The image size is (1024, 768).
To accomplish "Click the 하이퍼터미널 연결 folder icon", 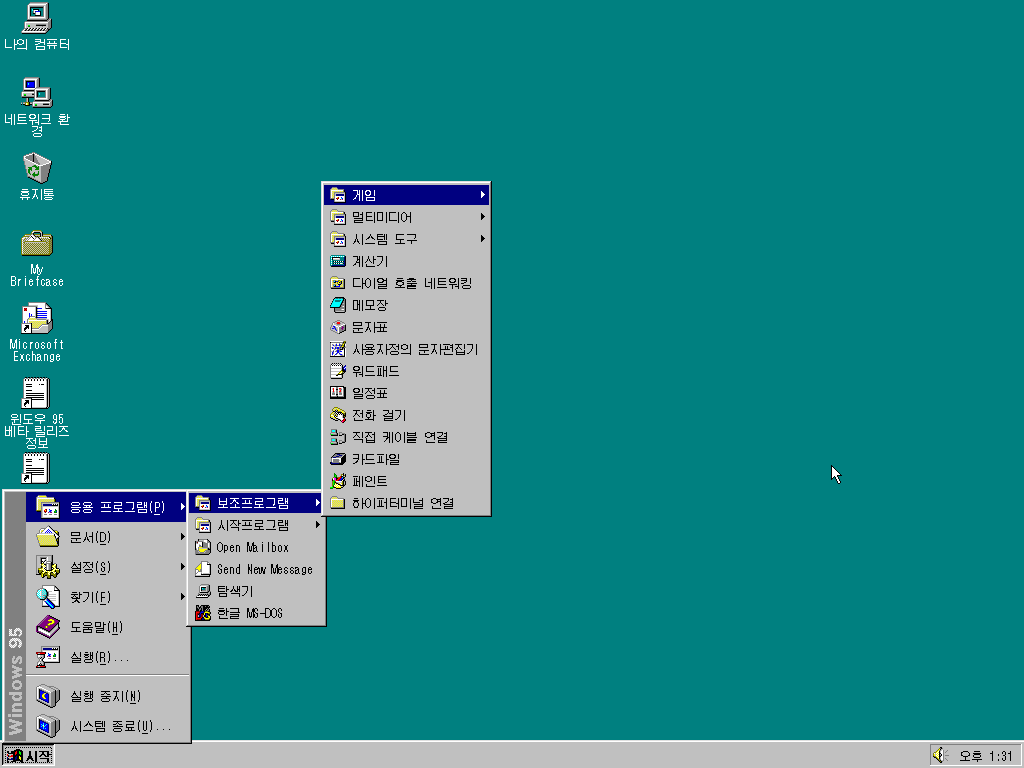I will (x=338, y=503).
